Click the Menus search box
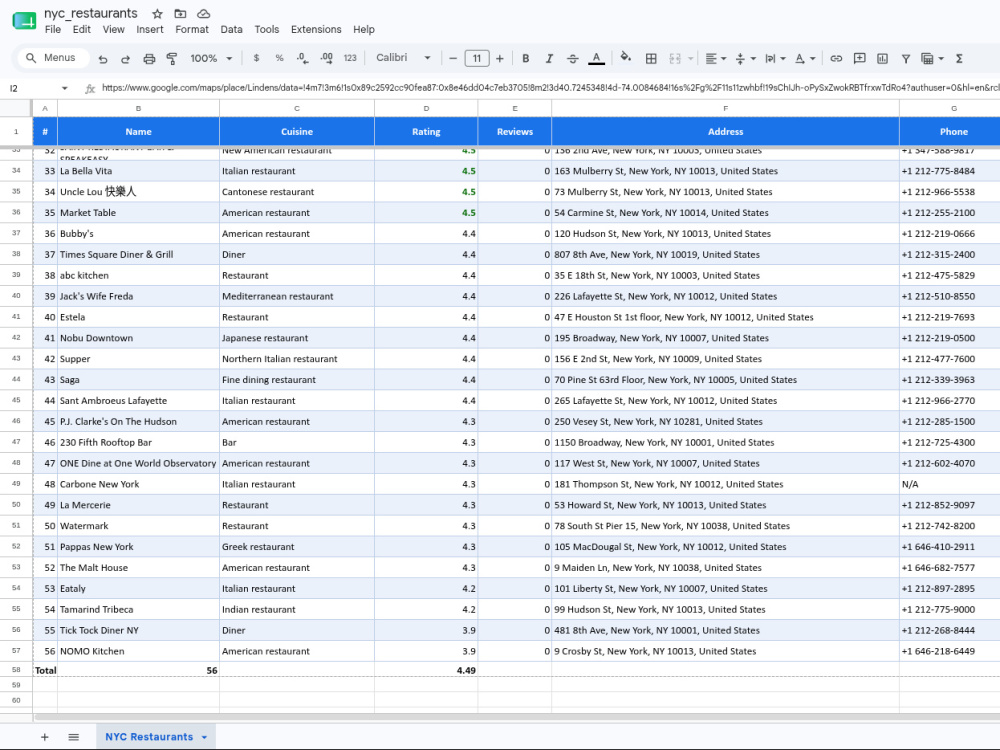Viewport: 1000px width, 750px height. (x=53, y=58)
